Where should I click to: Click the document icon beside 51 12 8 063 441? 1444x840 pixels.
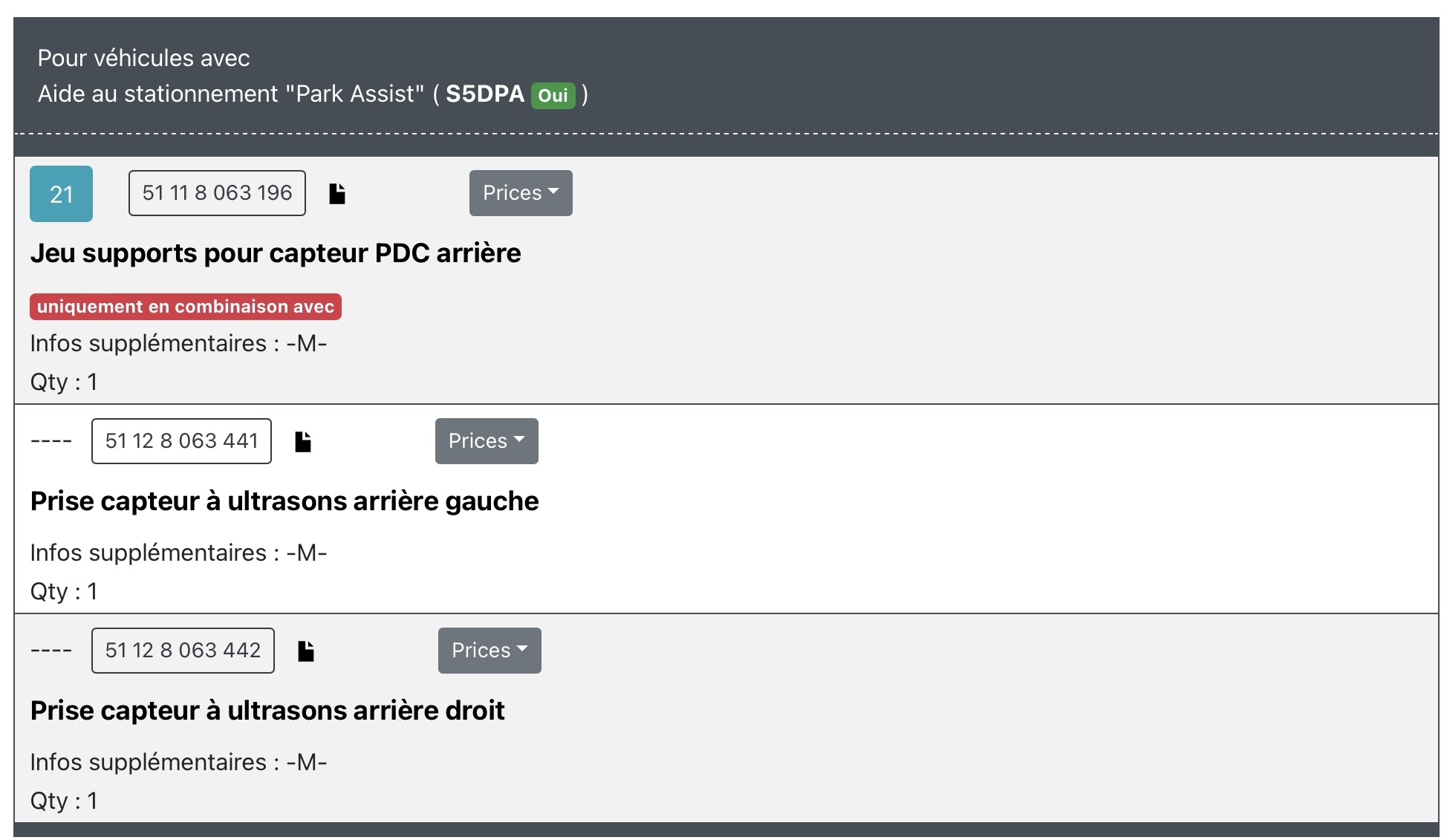[x=303, y=442]
